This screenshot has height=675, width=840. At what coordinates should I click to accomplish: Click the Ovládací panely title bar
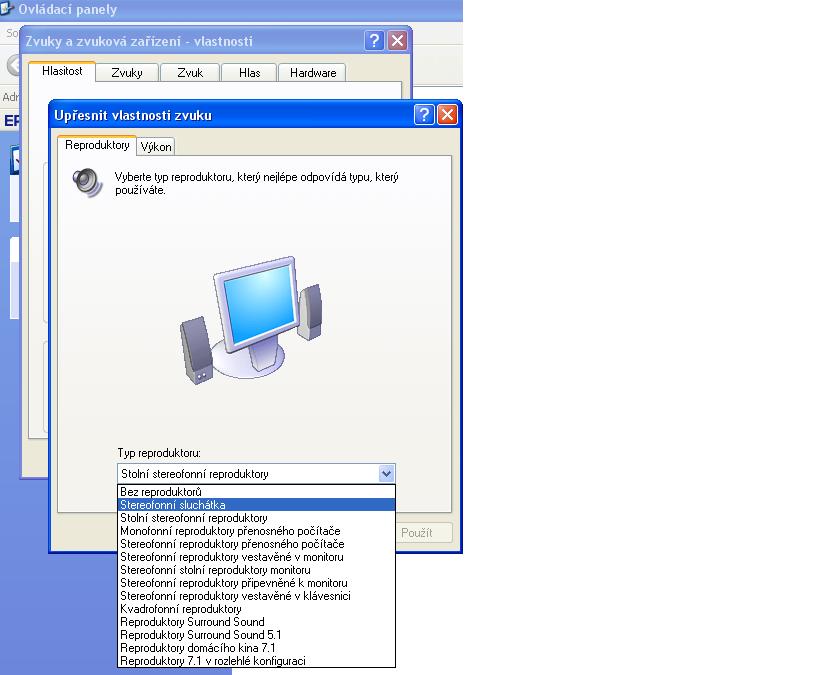click(x=231, y=10)
